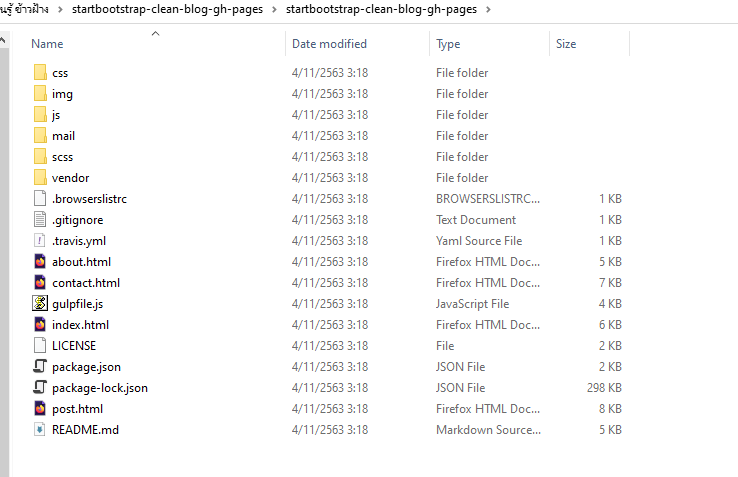The width and height of the screenshot is (738, 477).
Task: Select the .travis.yml file name
Action: [x=79, y=241]
